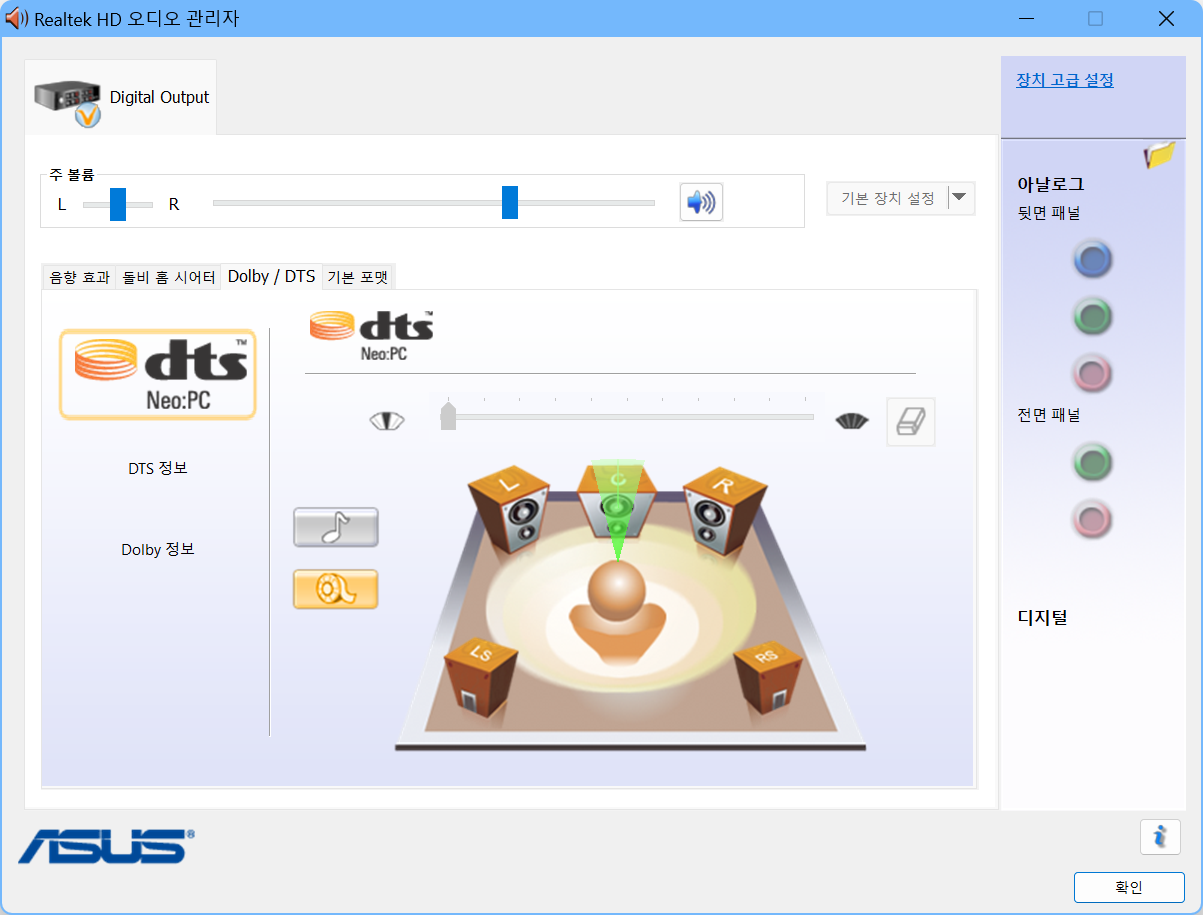This screenshot has height=915, width=1203.
Task: Open connector settings folder icon
Action: [x=1160, y=155]
